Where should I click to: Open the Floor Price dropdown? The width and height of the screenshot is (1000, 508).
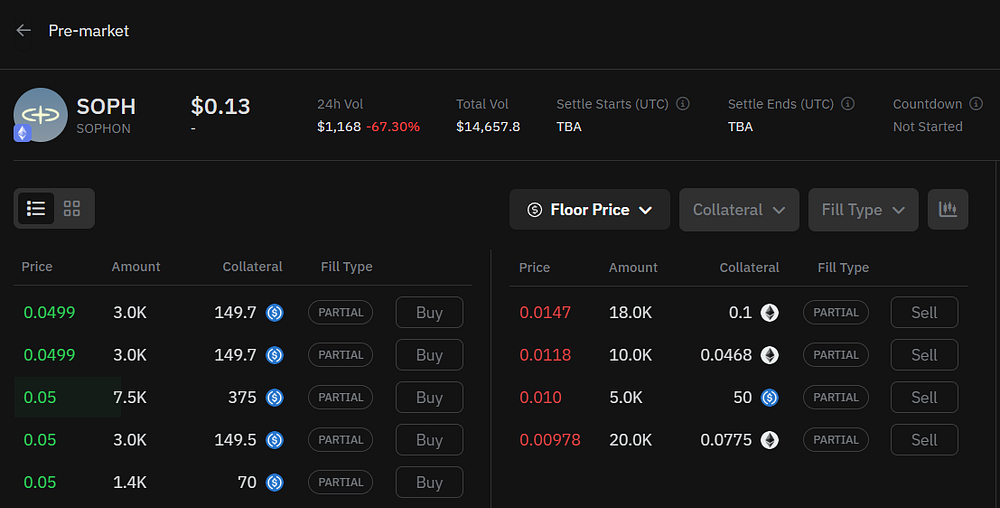point(589,210)
